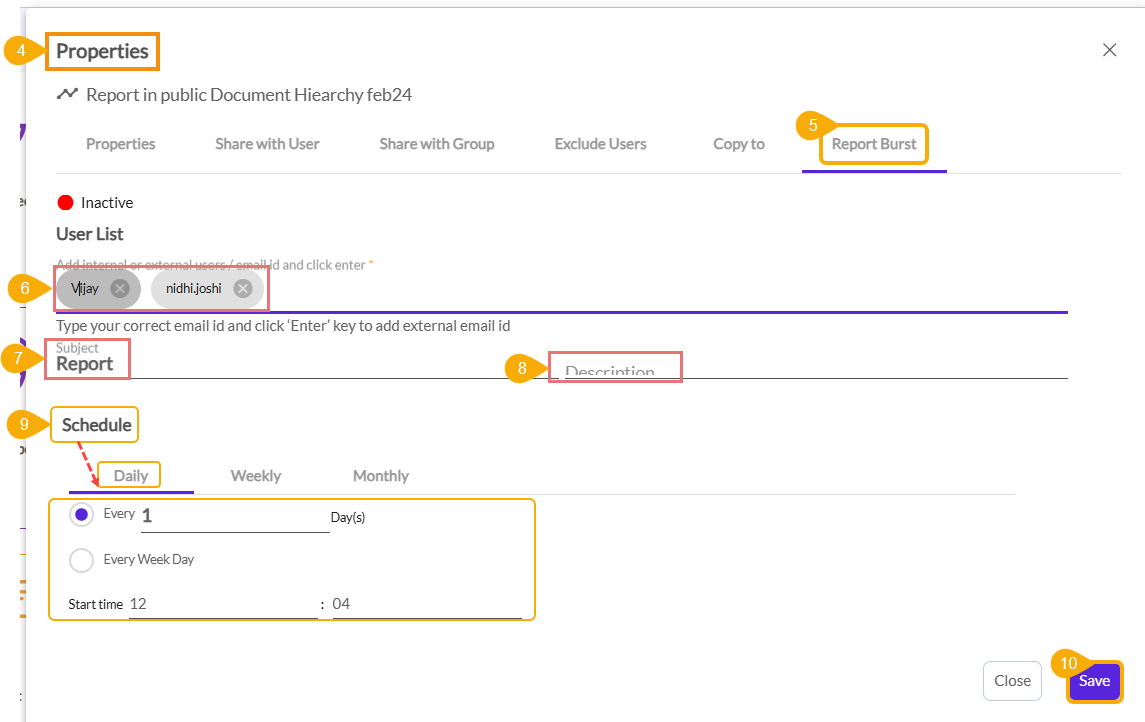Click the Start time hour field
Viewport: 1145px width, 722px height.
(x=222, y=604)
